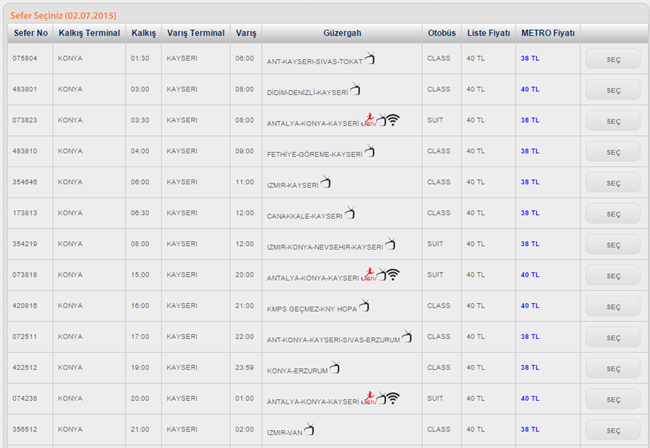Click the Liste Fiyatı column header
The image size is (650, 448).
coord(488,33)
